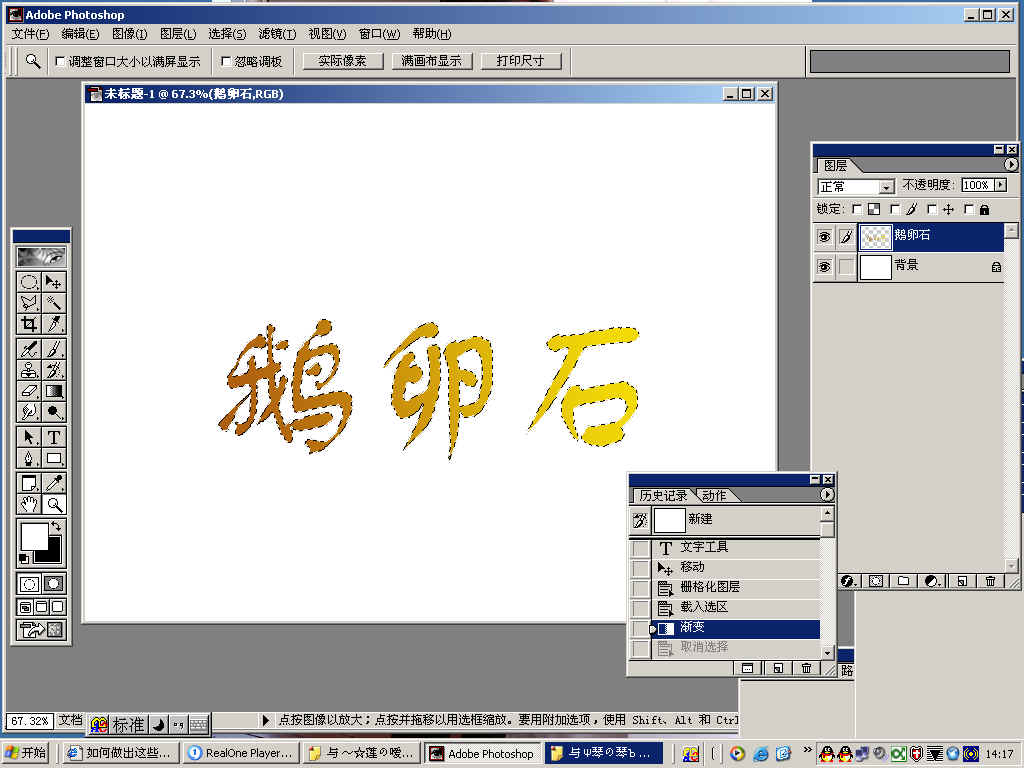Image resolution: width=1024 pixels, height=768 pixels.
Task: Choose the Clone Stamp tool
Action: pos(29,370)
